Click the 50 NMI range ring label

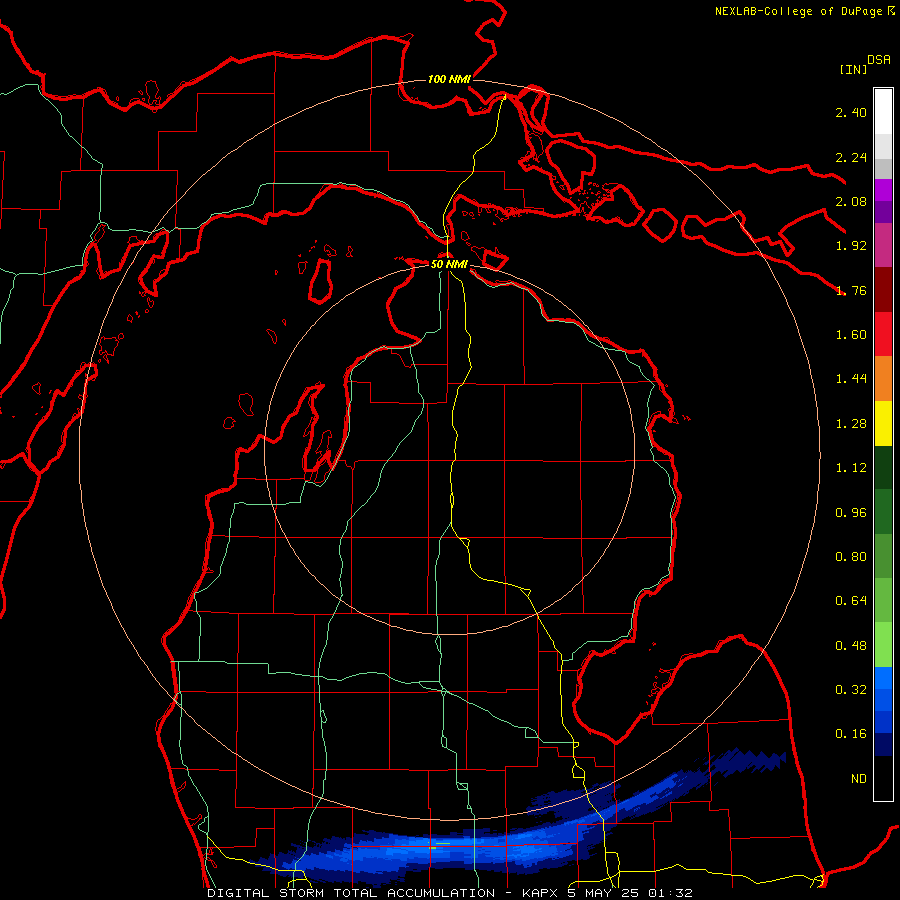(x=449, y=264)
